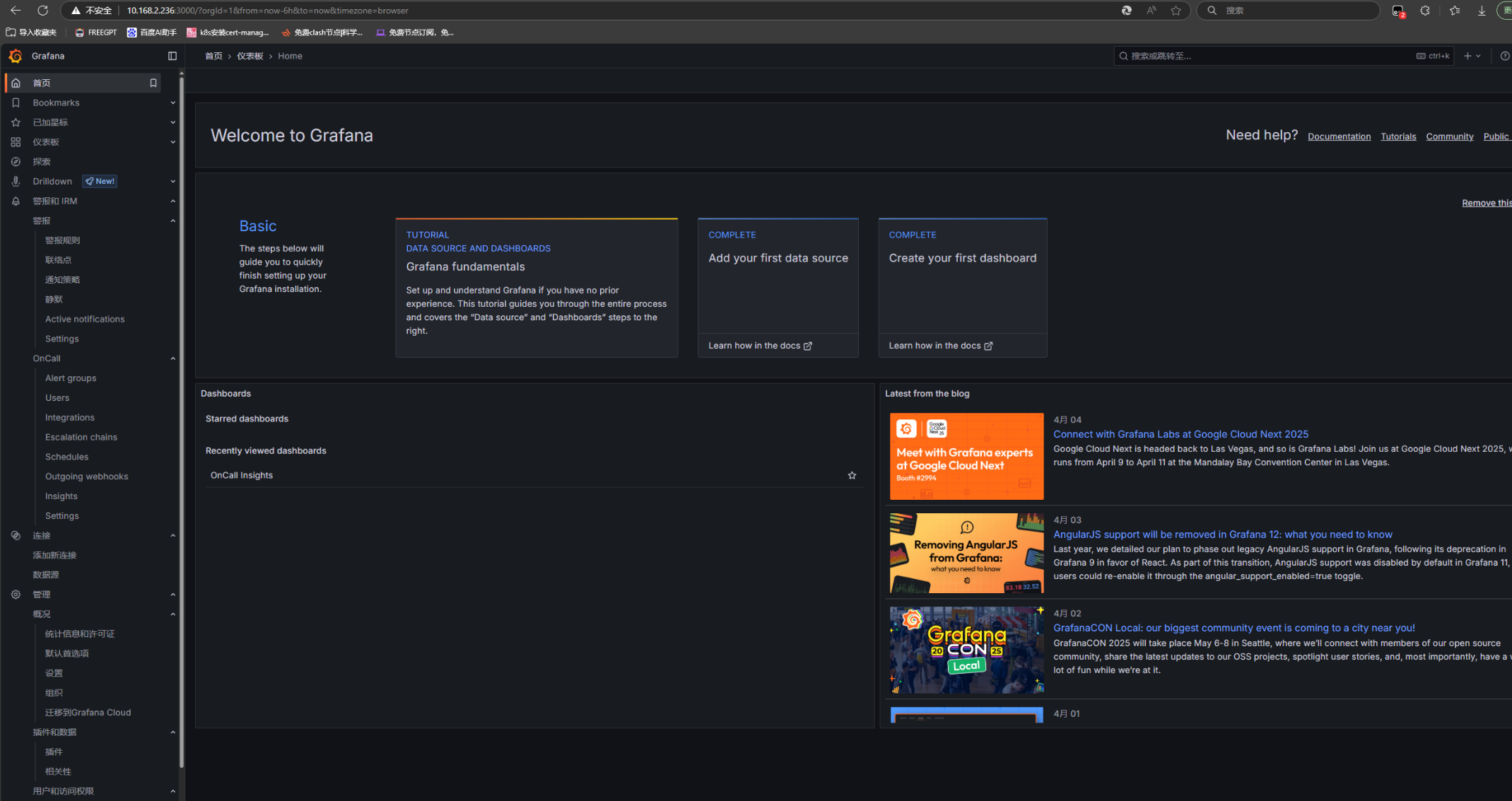The width and height of the screenshot is (1512, 801).
Task: Open 统计信息和许可证 menu item
Action: (x=80, y=634)
